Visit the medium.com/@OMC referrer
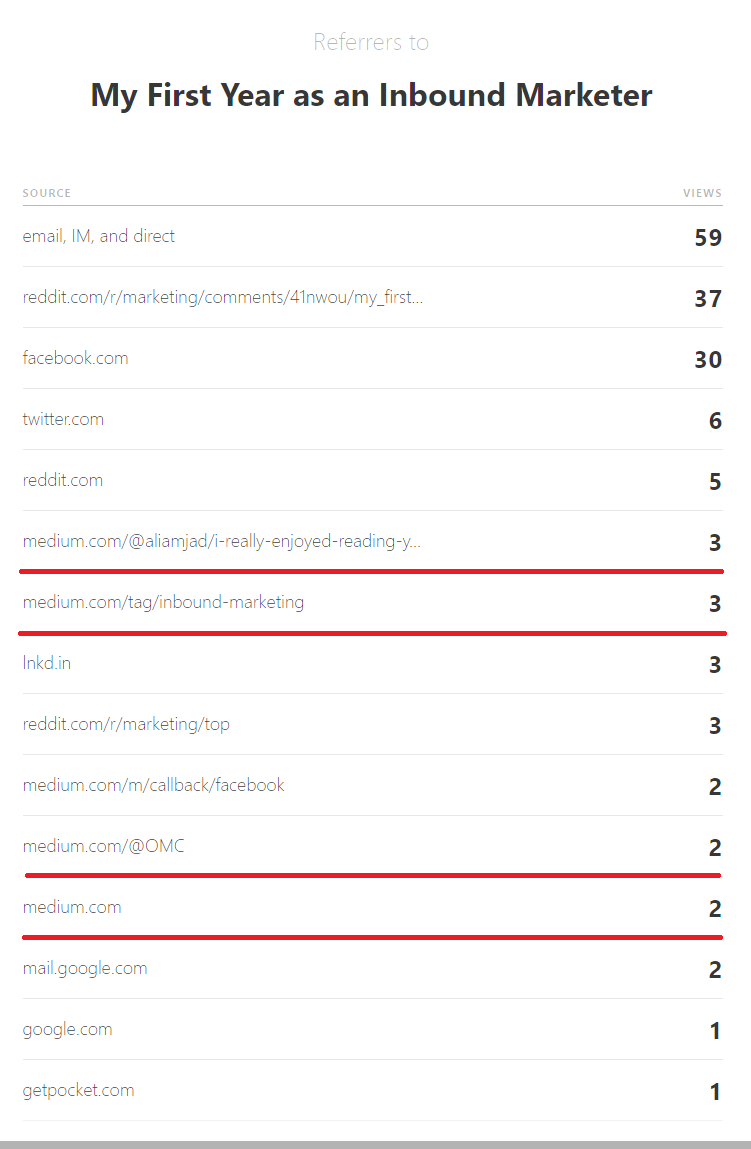Screen dimensions: 751x1149 coord(103,846)
